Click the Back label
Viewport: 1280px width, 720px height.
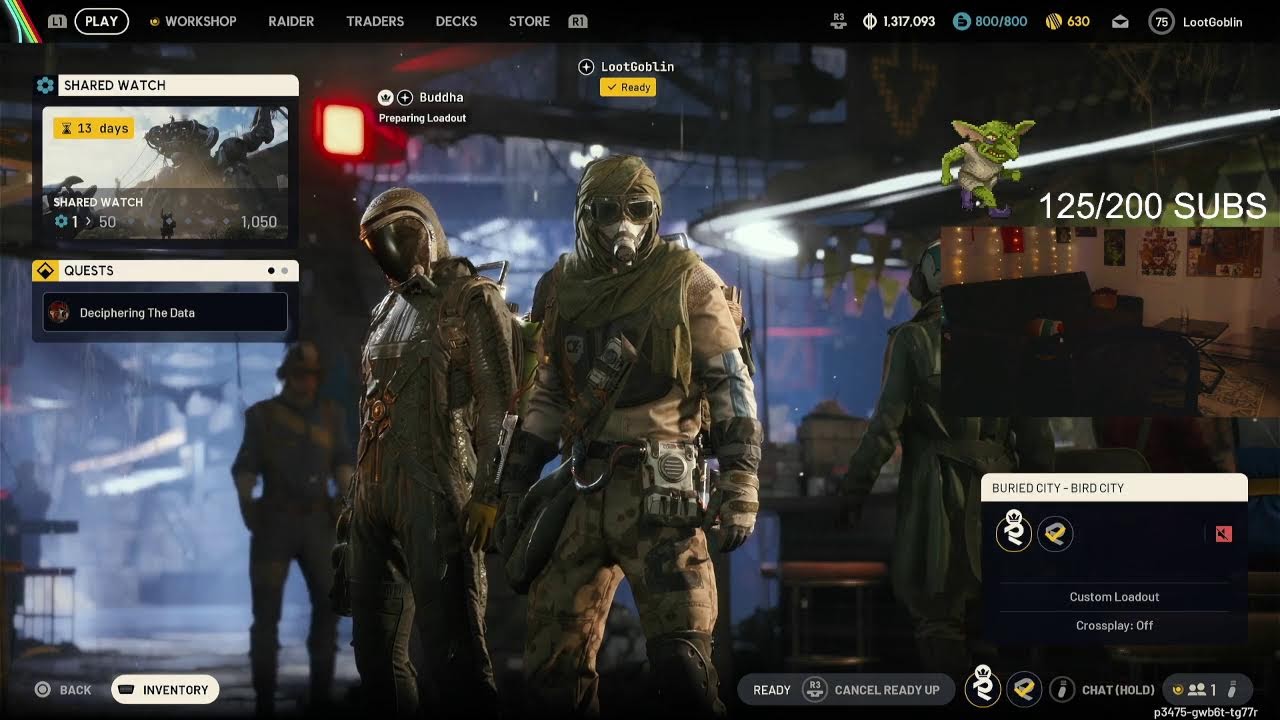pos(76,690)
